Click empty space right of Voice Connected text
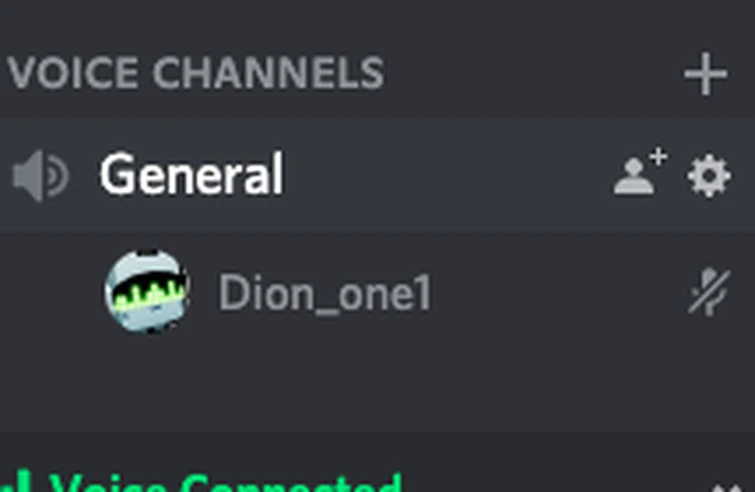This screenshot has height=492, width=755. (x=554, y=482)
